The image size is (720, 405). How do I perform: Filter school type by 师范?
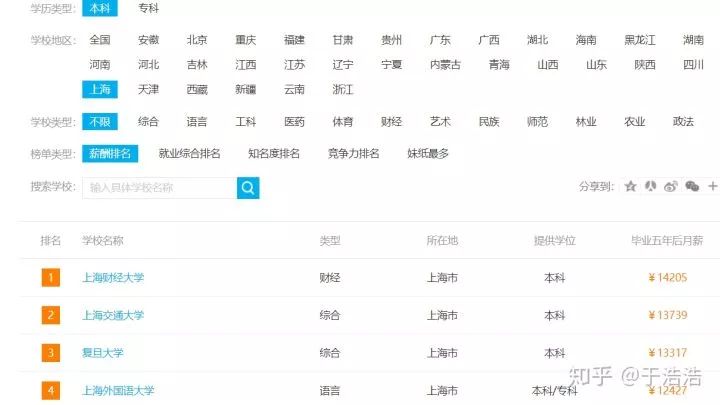click(538, 122)
